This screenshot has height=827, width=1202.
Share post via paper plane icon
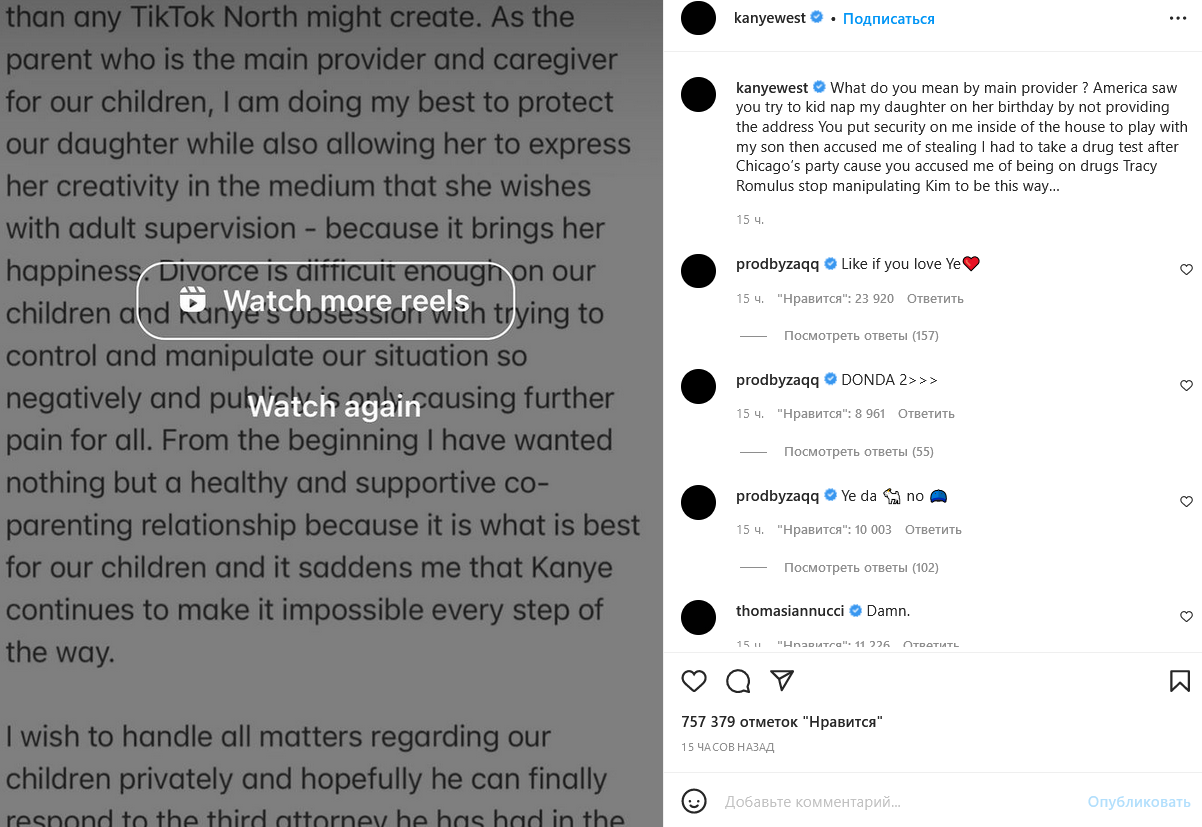click(x=782, y=681)
